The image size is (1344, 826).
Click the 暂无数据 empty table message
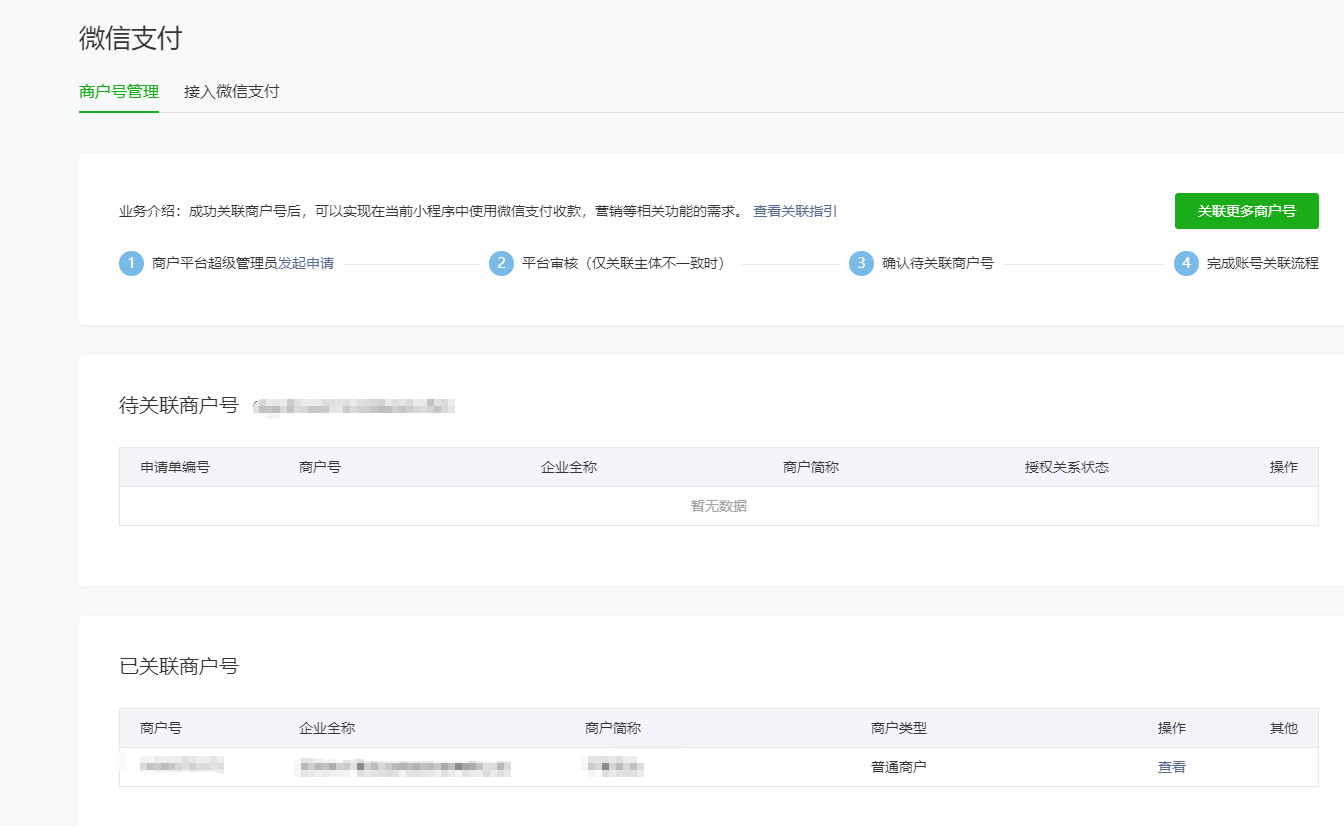click(719, 506)
